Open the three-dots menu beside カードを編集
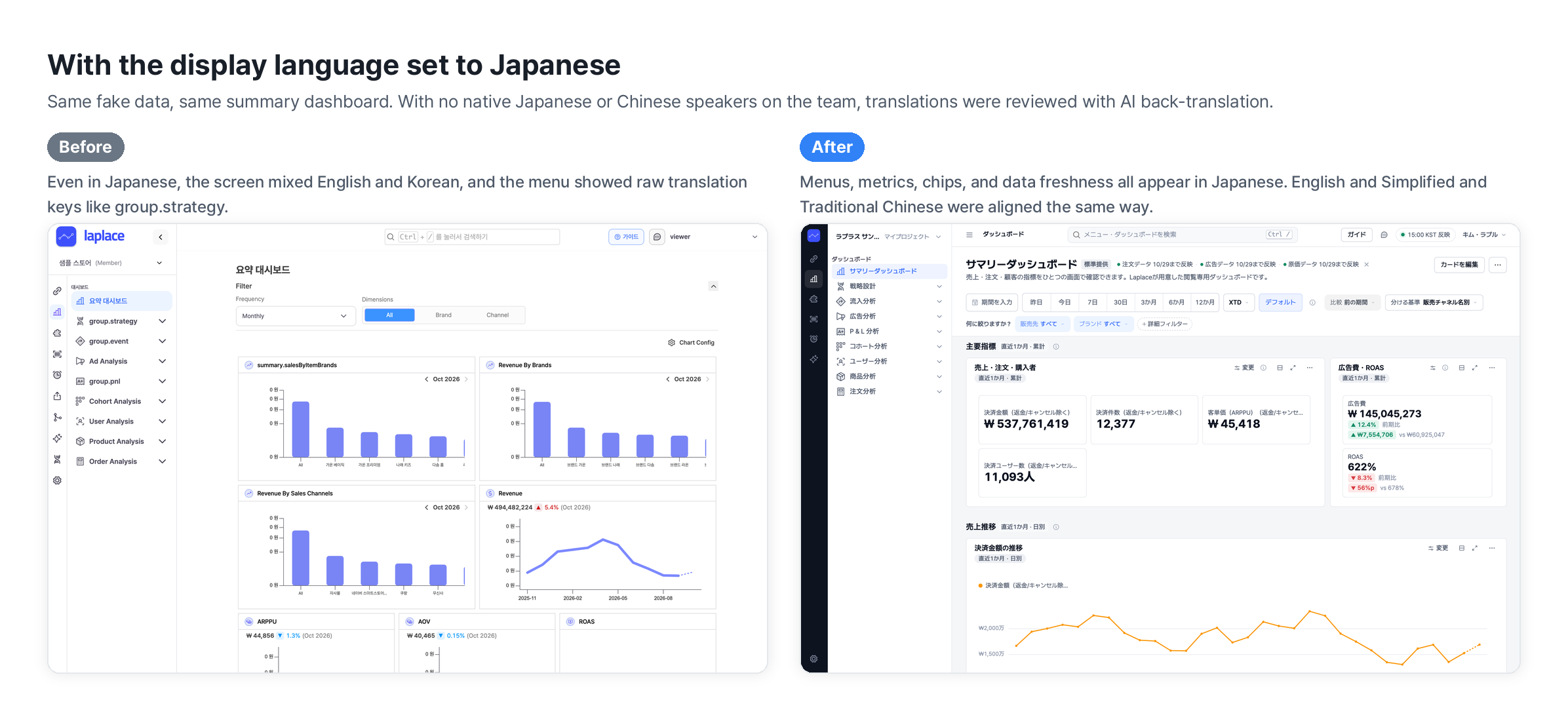Viewport: 1568px width, 721px height. pos(1498,265)
